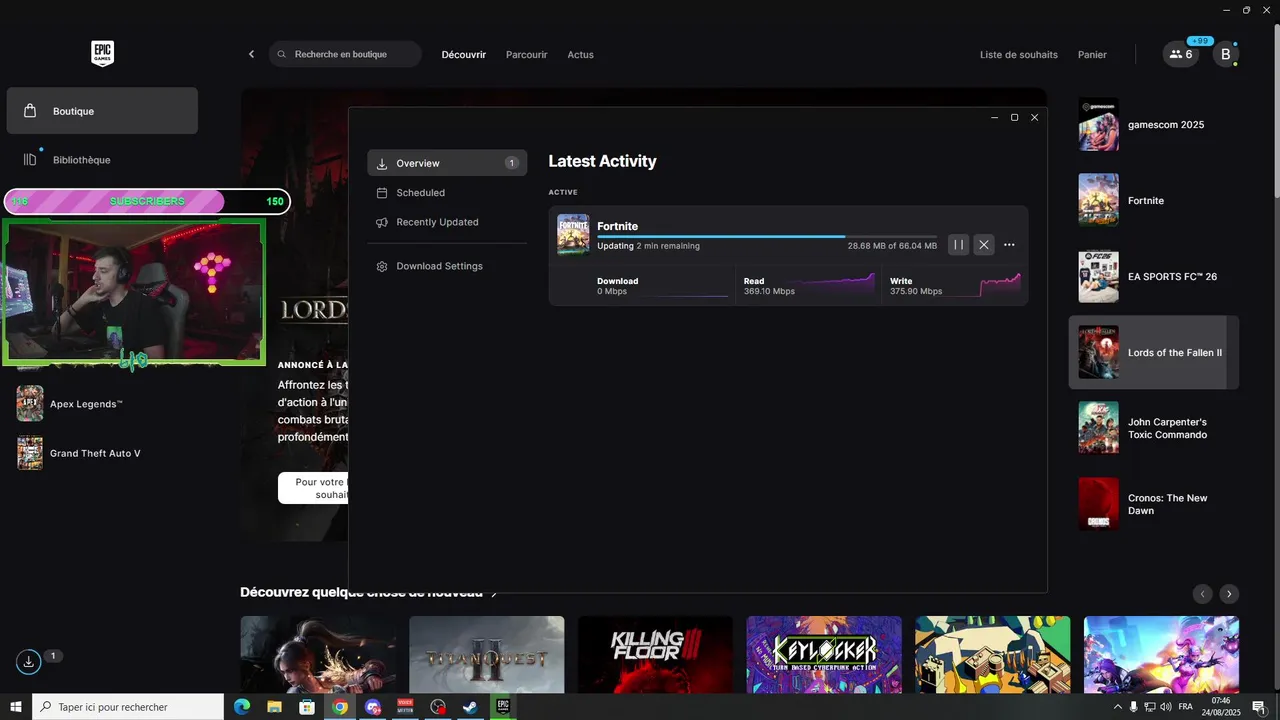Screen dimensions: 1280x720
Task: Switch to the Découvrir tab
Action: click(464, 55)
